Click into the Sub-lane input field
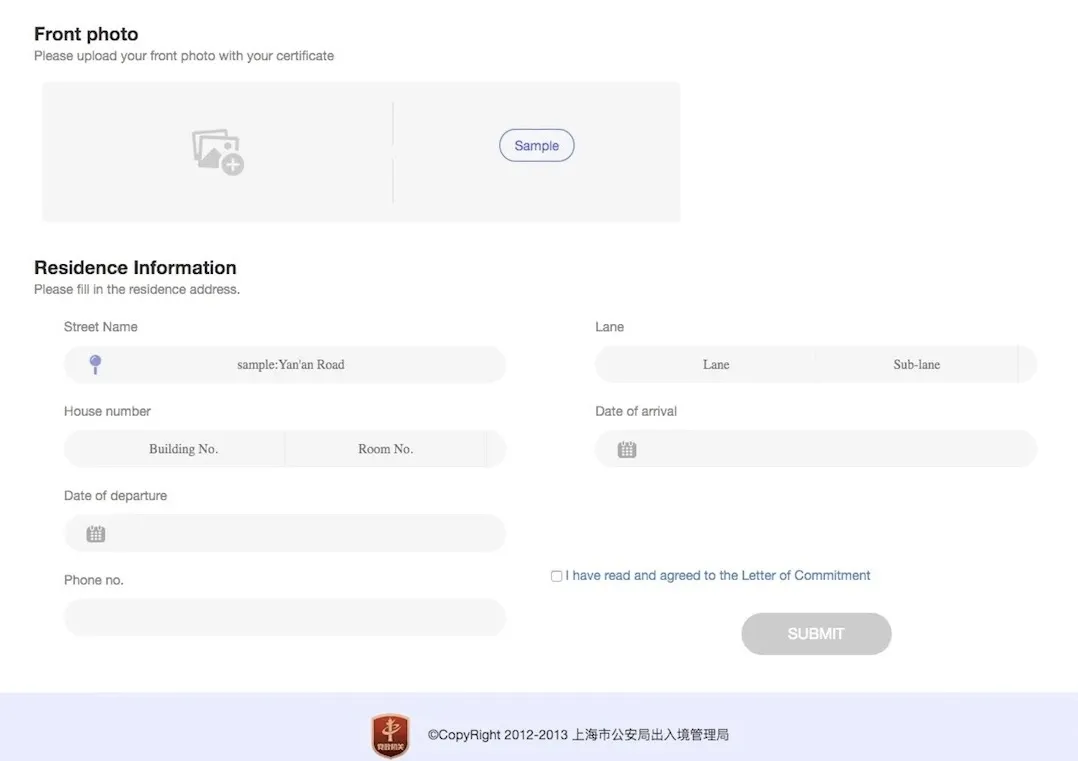Image resolution: width=1078 pixels, height=761 pixels. 916,365
